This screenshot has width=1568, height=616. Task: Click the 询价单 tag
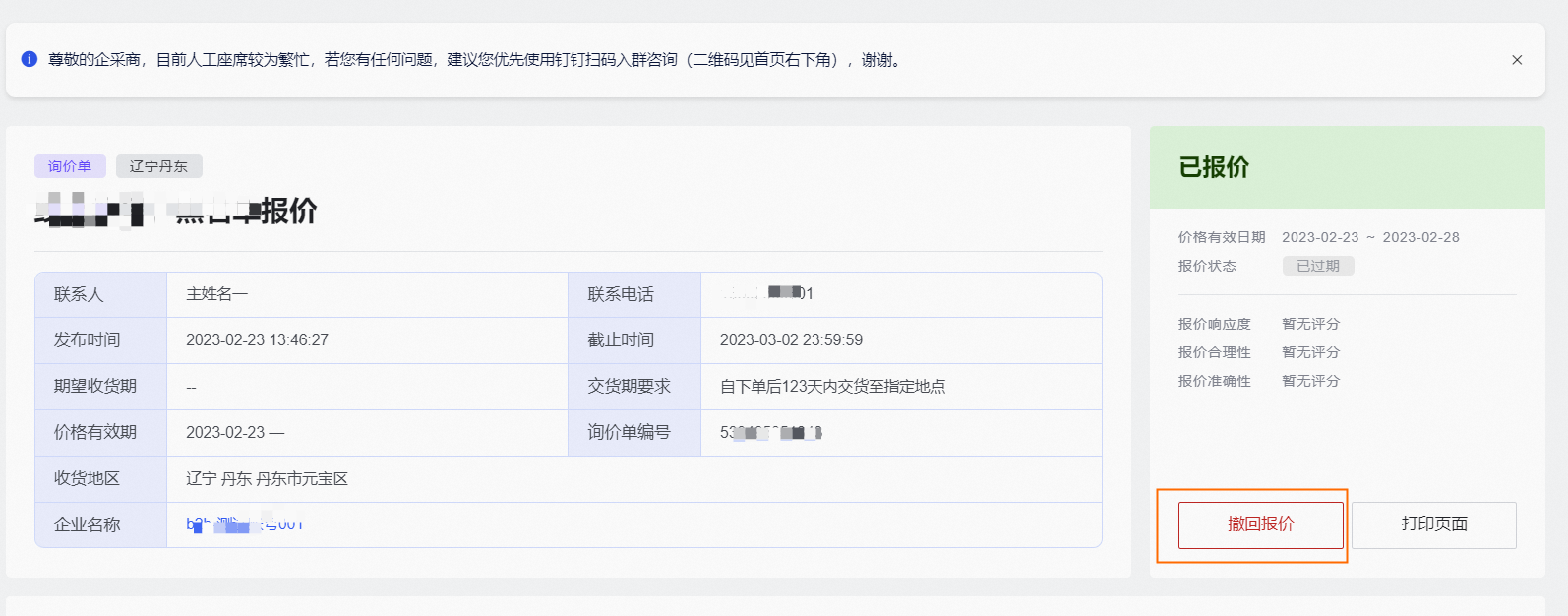70,166
